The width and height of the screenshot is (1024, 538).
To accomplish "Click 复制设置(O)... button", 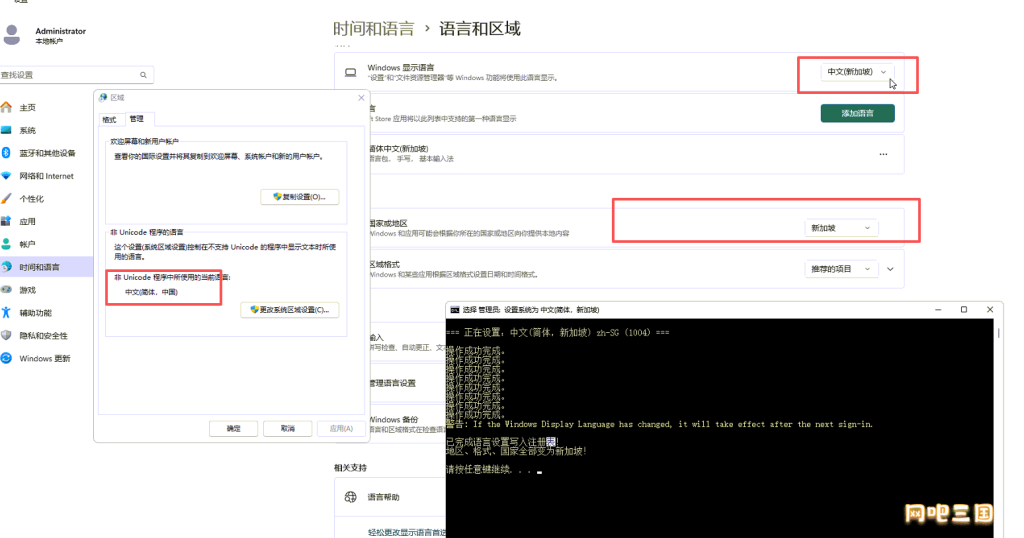I will [x=300, y=197].
